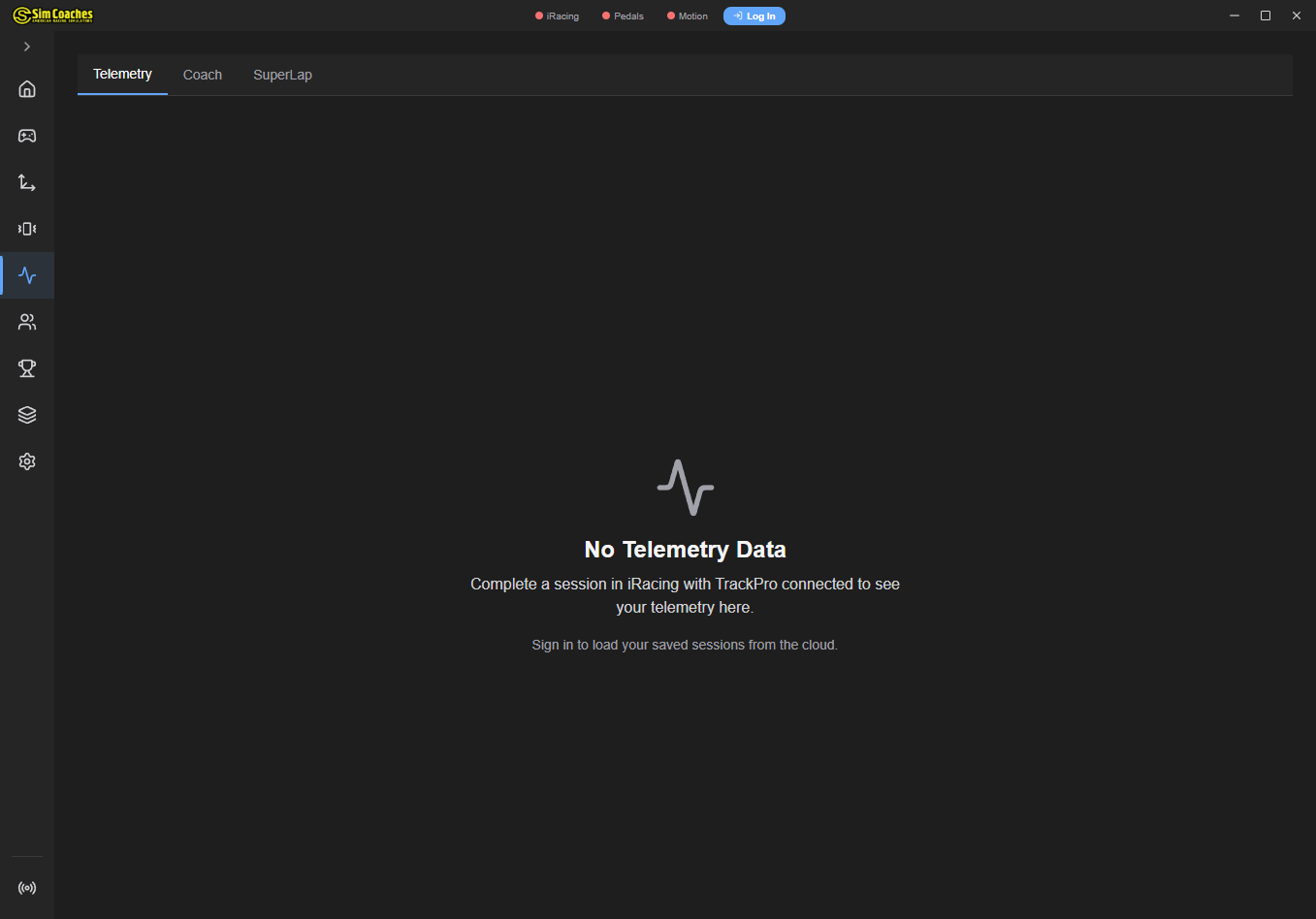1316x919 pixels.
Task: Open the Home section in the sidebar
Action: pyautogui.click(x=26, y=88)
